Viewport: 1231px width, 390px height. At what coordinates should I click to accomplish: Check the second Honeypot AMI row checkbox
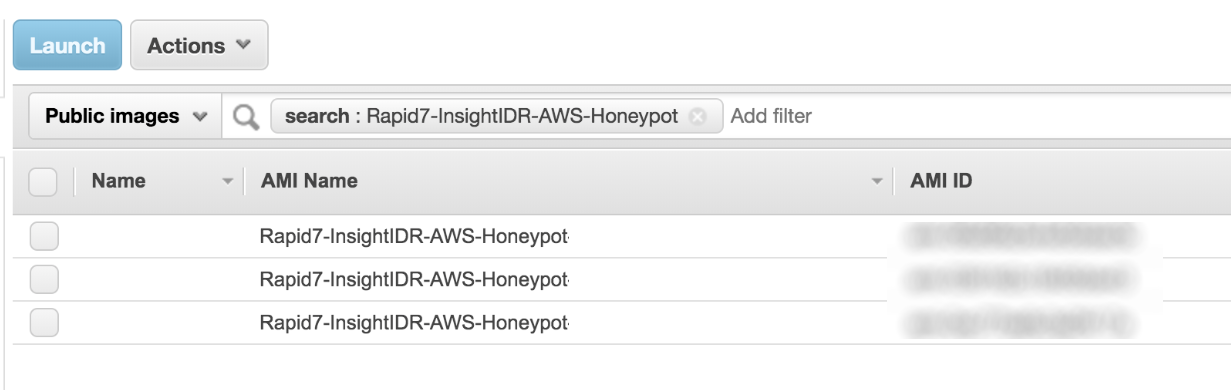pos(45,279)
